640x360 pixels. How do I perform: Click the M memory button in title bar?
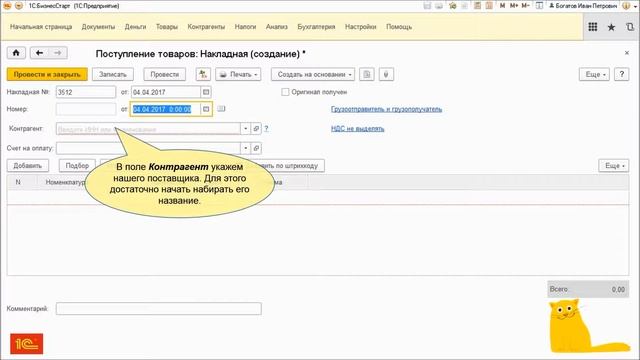tap(502, 6)
